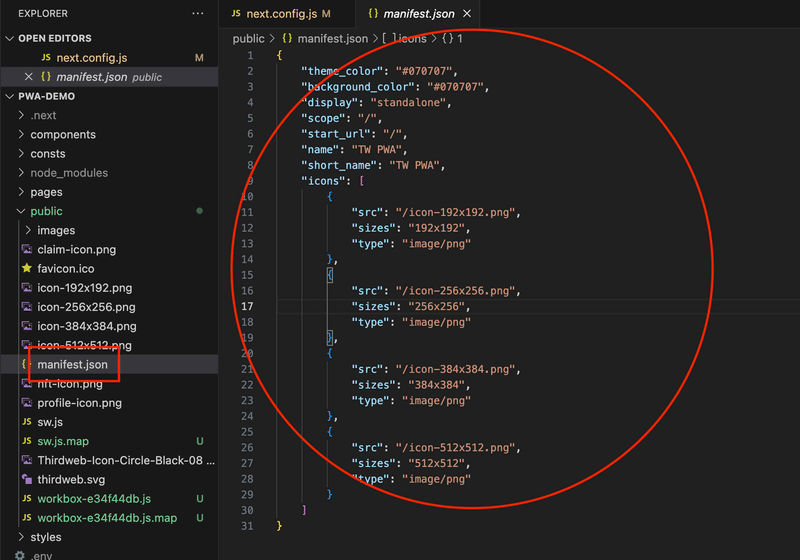Click the EXPLORER panel title

pyautogui.click(x=43, y=14)
